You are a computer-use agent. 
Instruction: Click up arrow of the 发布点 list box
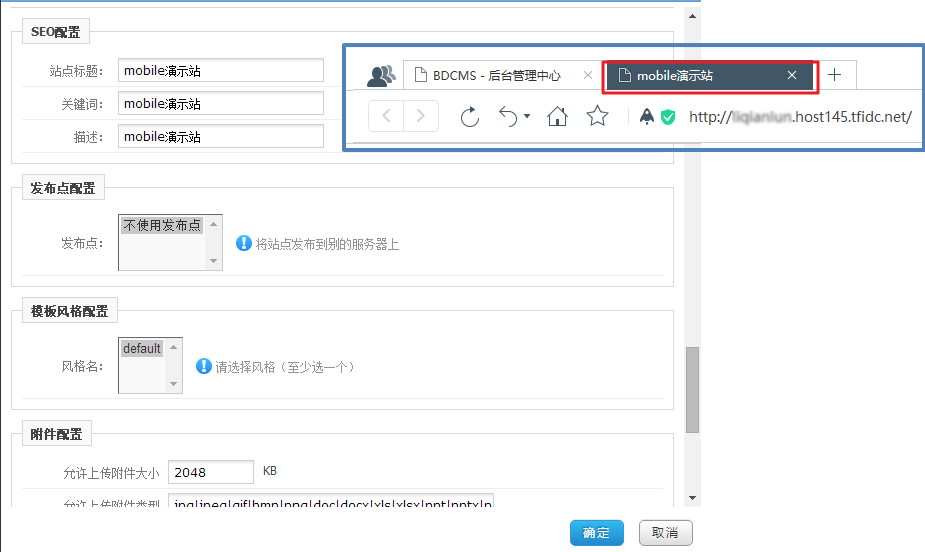(214, 224)
